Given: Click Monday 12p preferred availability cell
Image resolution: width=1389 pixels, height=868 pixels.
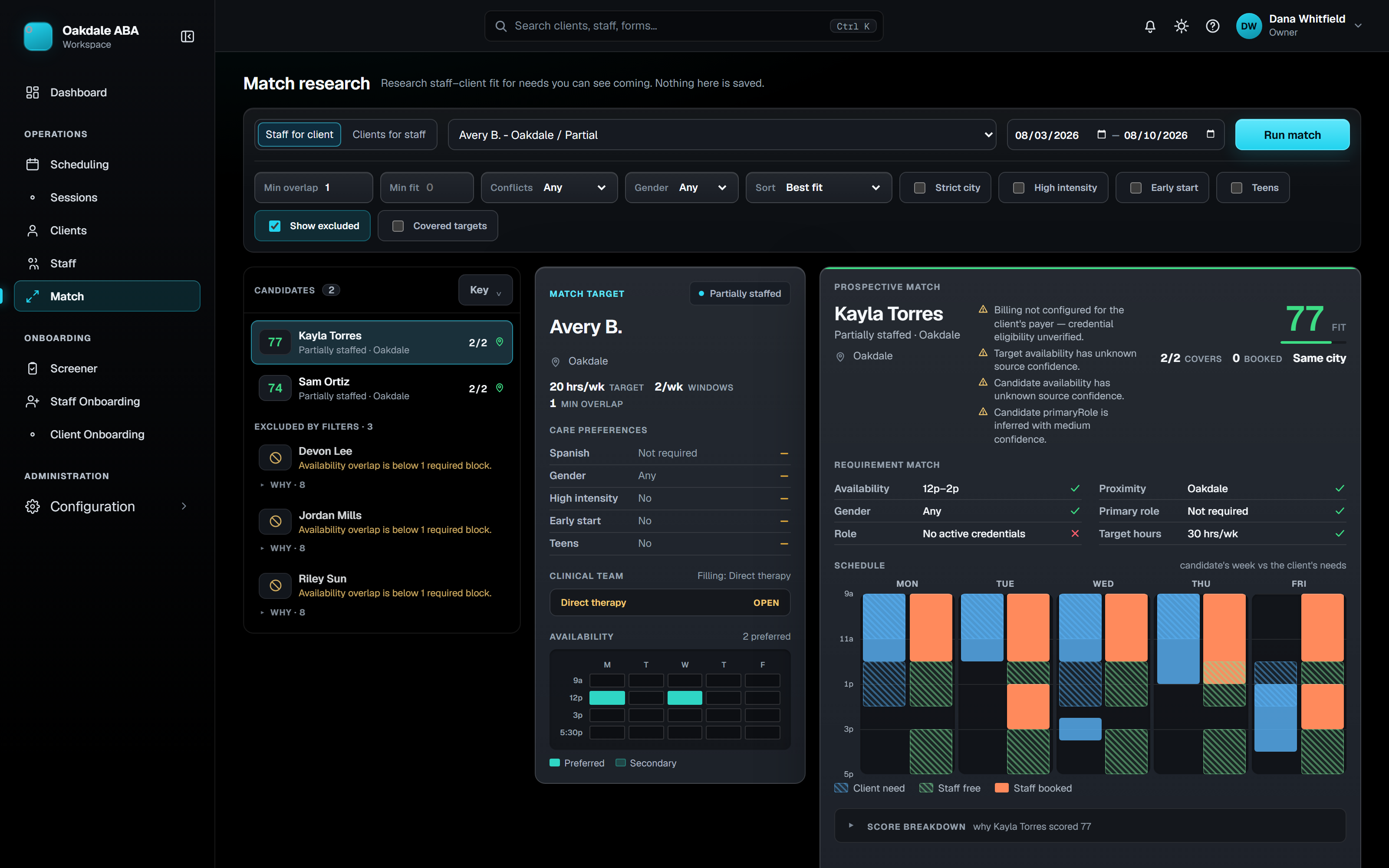Looking at the screenshot, I should [x=607, y=698].
